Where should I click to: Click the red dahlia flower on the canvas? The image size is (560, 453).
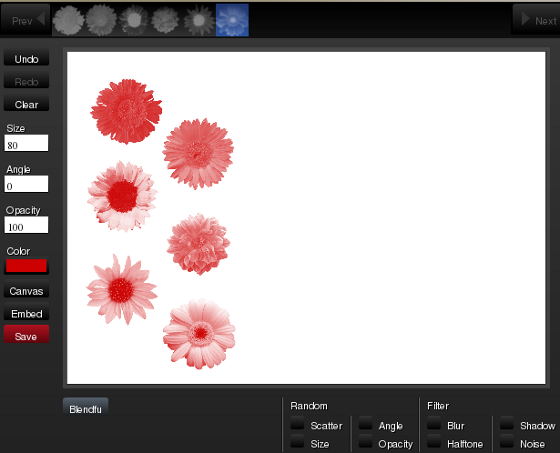[198, 245]
